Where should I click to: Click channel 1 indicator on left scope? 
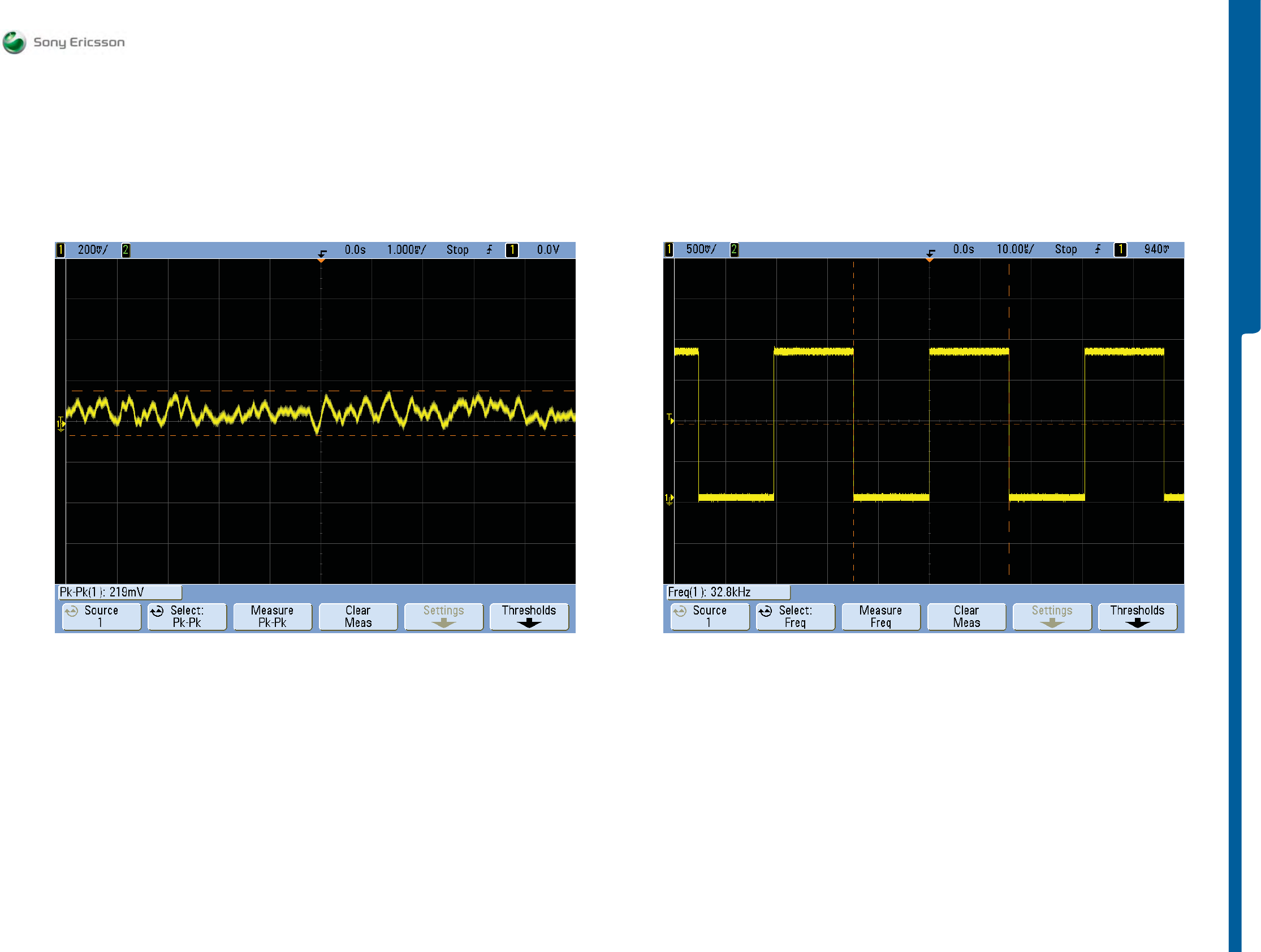(x=61, y=250)
